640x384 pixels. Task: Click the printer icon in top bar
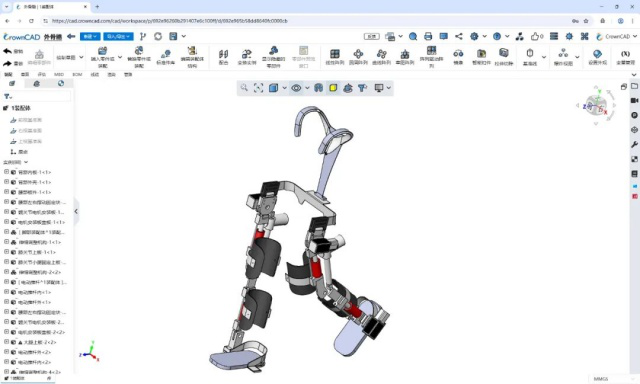(x=428, y=37)
